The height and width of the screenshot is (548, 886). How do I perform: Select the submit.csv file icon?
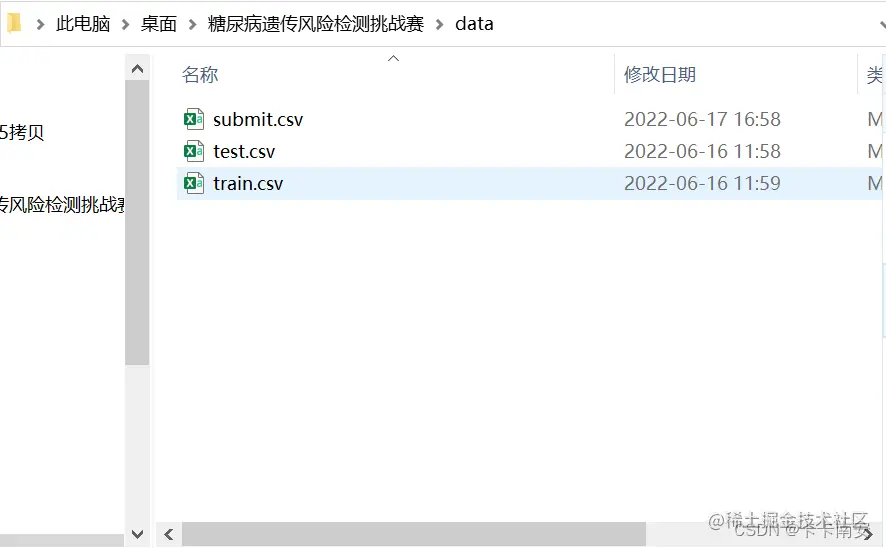click(194, 119)
